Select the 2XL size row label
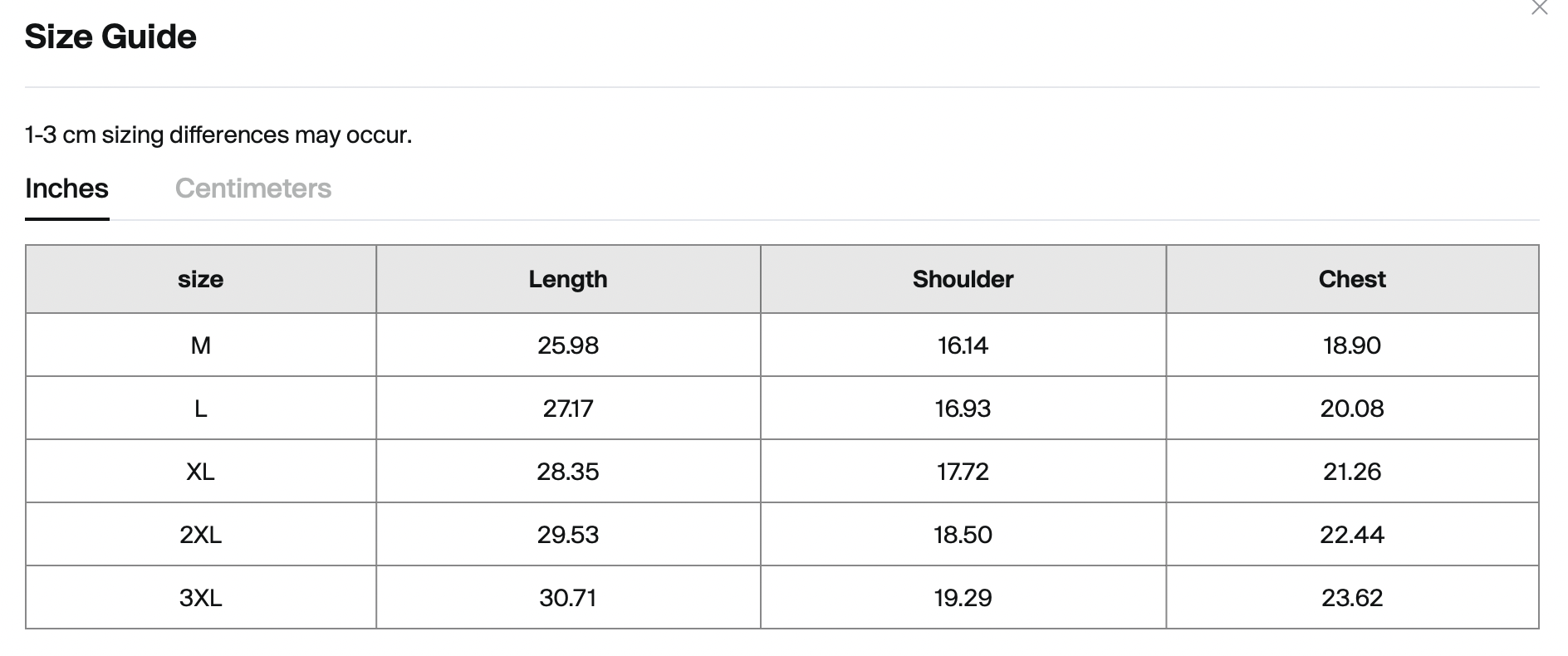The width and height of the screenshot is (1568, 656). (x=200, y=535)
